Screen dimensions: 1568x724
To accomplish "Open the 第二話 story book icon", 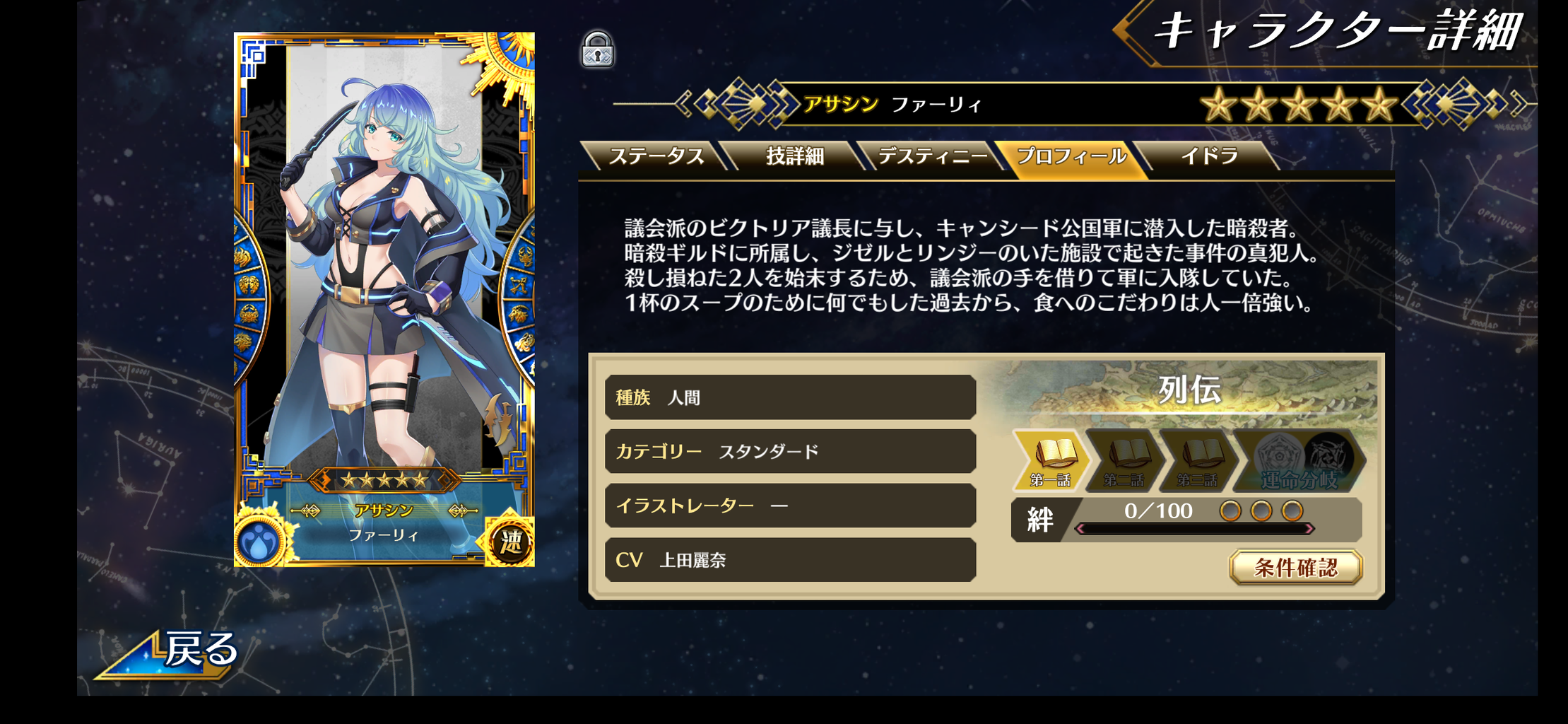I will coord(1125,460).
